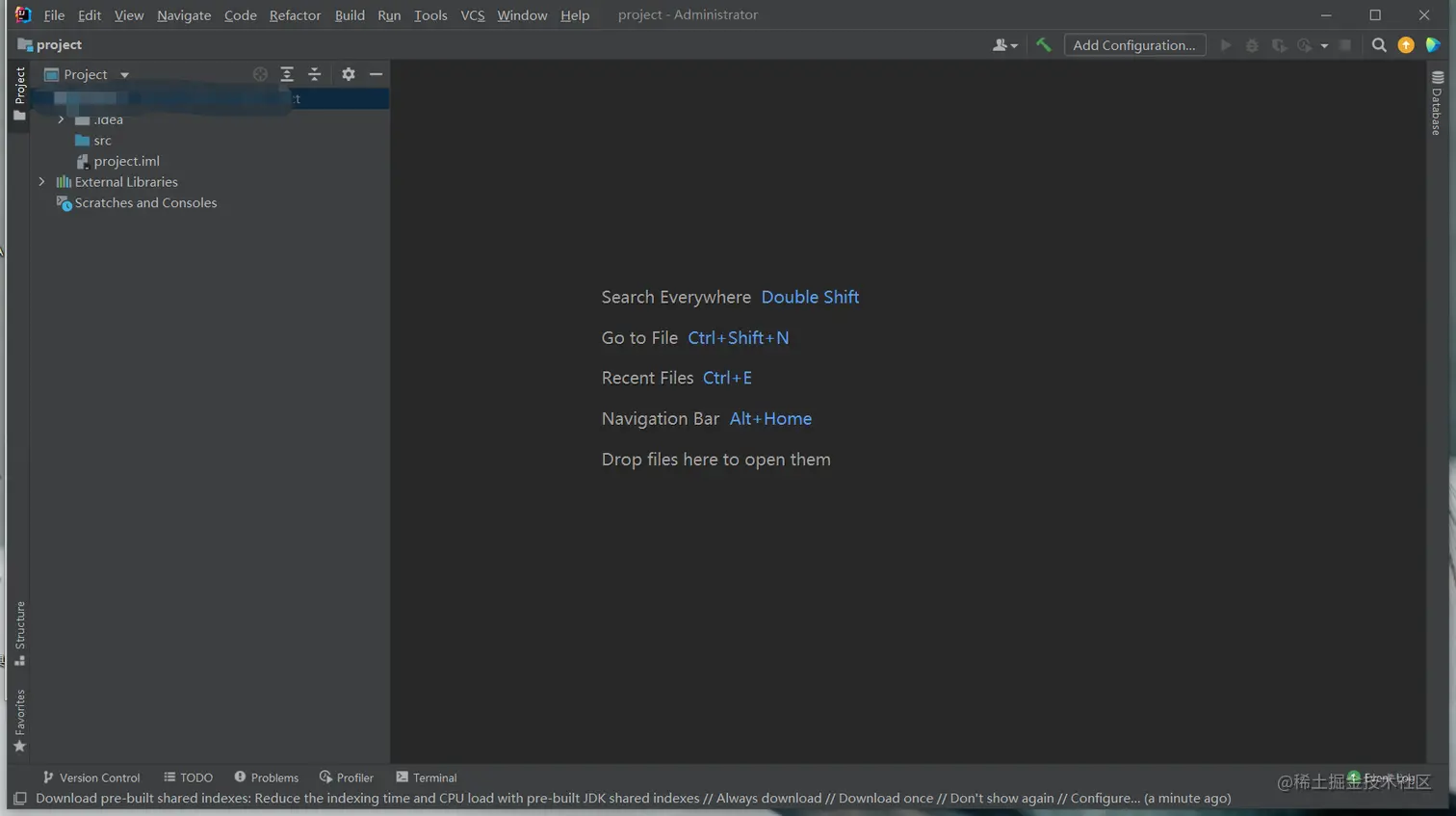Open the VCS menu
Image resolution: width=1456 pixels, height=816 pixels.
tap(473, 15)
